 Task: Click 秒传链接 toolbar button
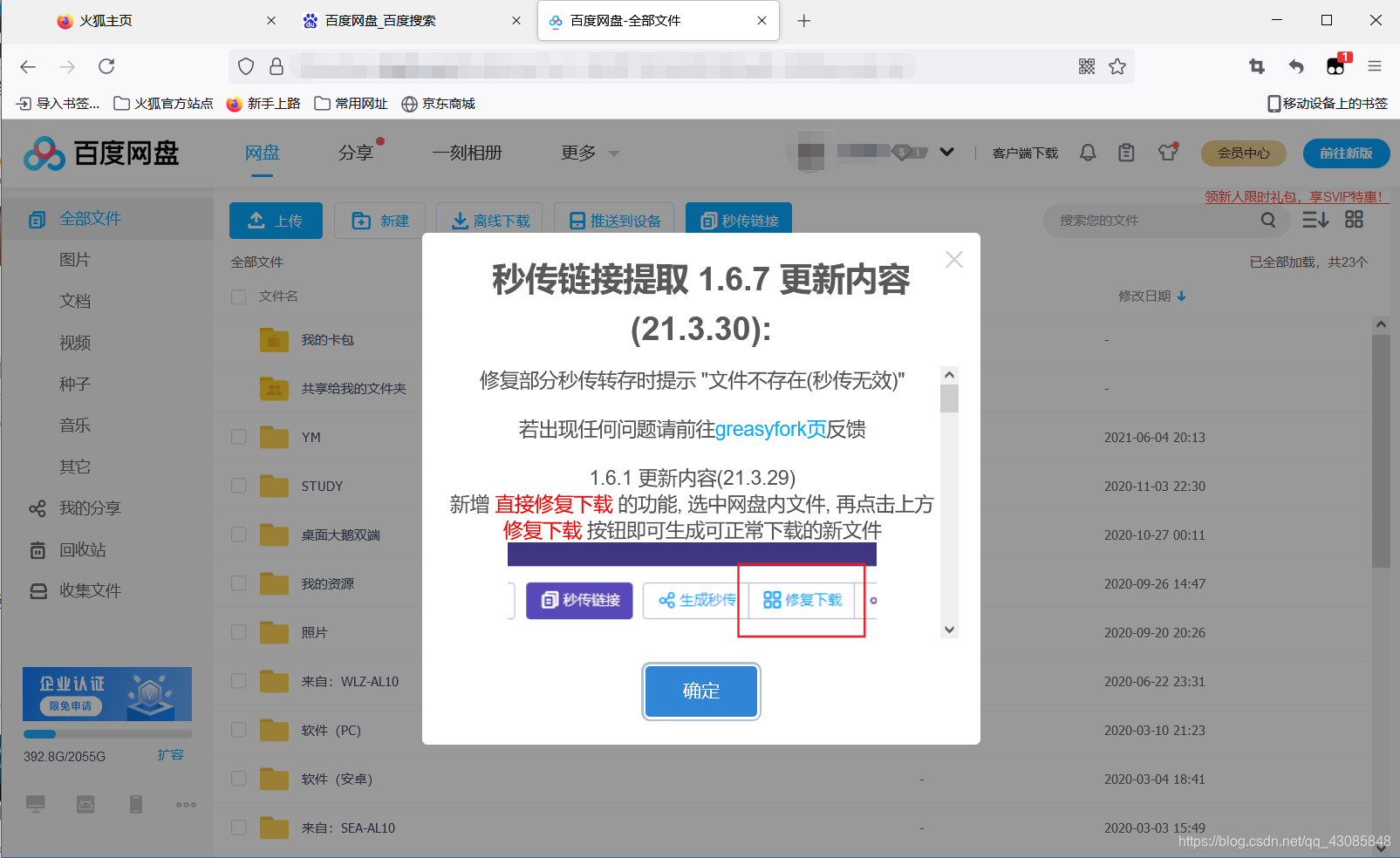pyautogui.click(x=739, y=221)
